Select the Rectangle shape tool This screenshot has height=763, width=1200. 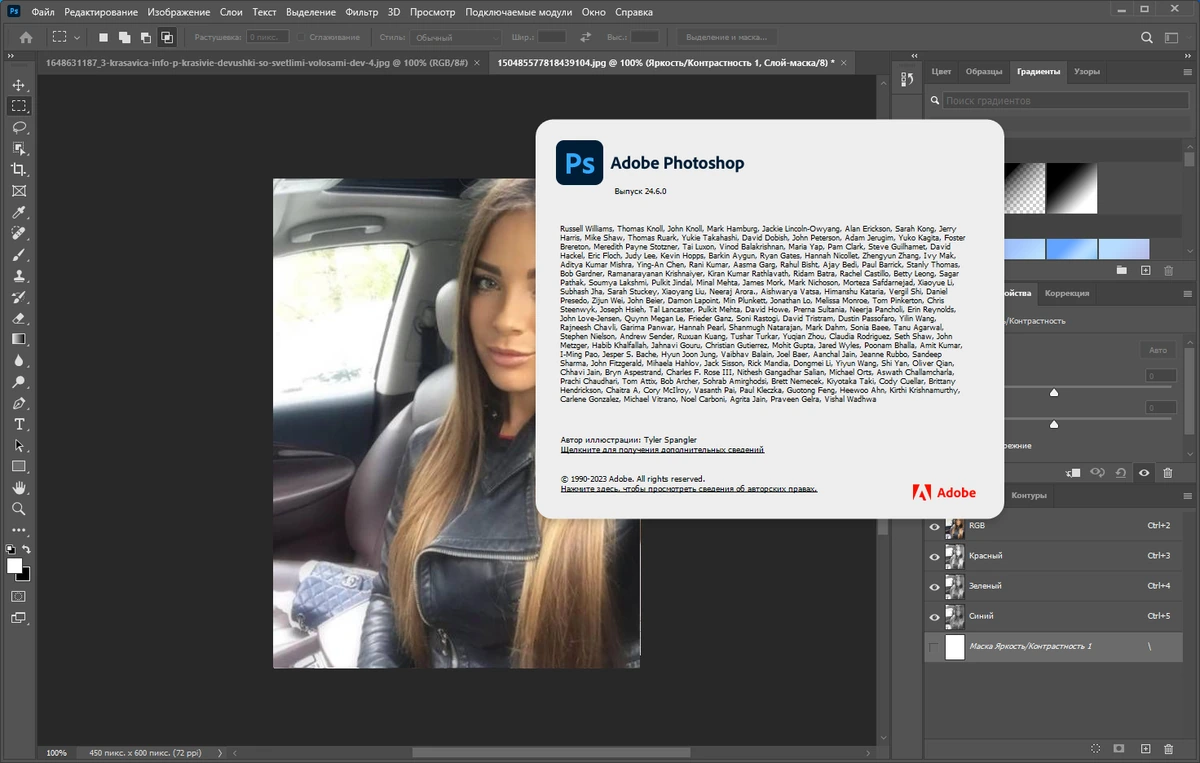19,466
